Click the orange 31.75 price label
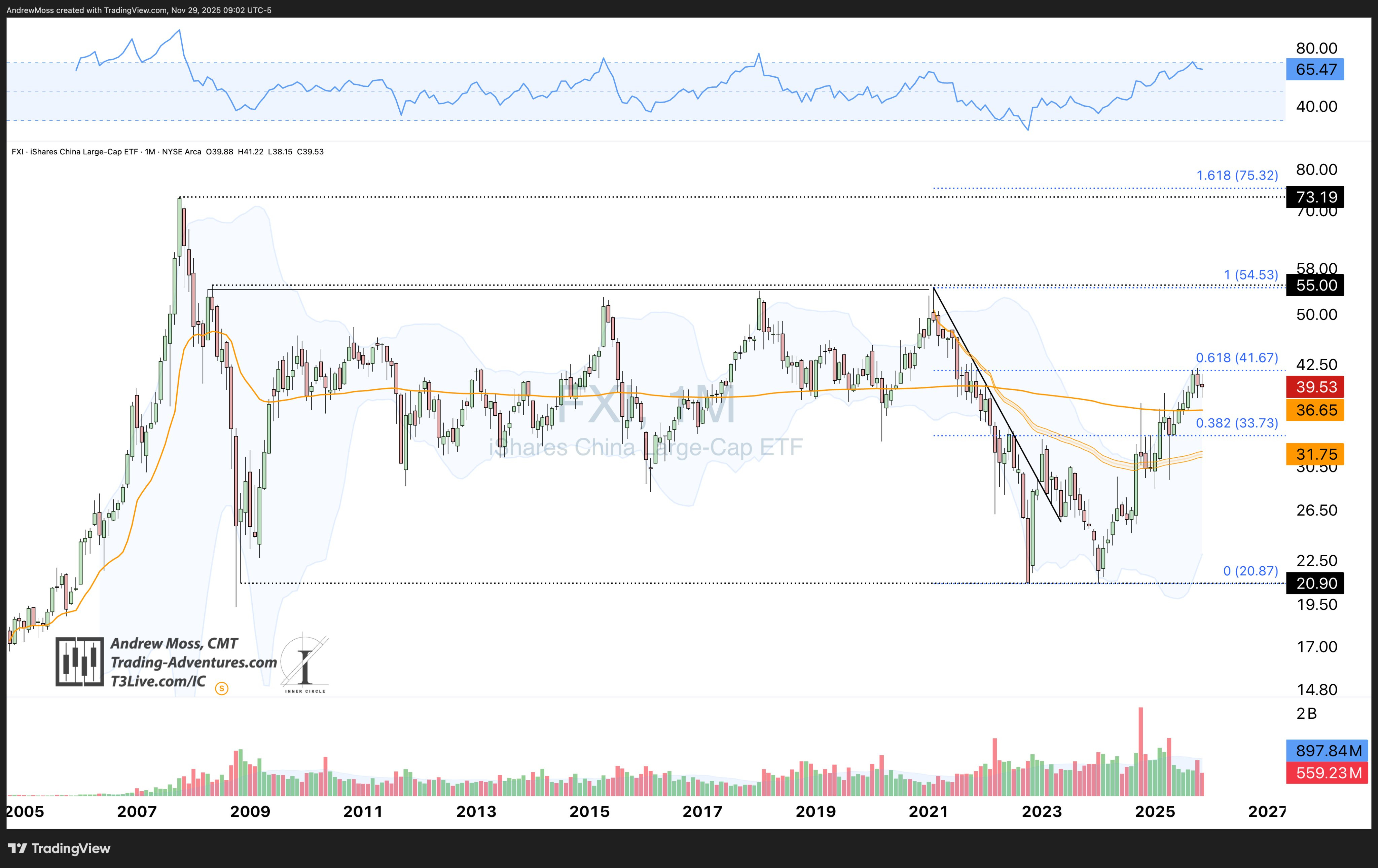The width and height of the screenshot is (1378, 868). click(1314, 454)
